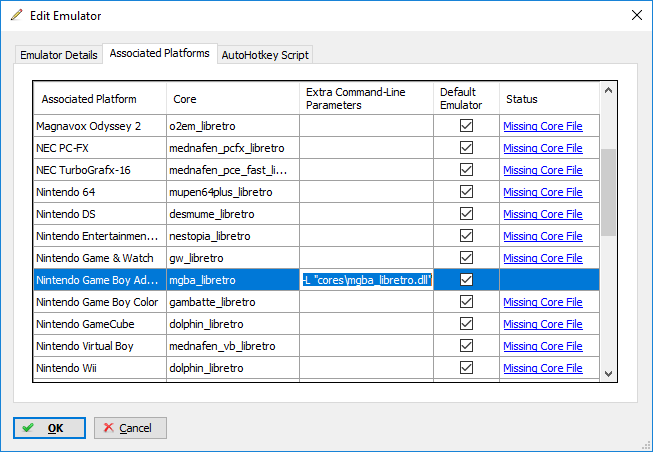This screenshot has width=653, height=452.
Task: Open Missing Core File link for NEC PC-FX
Action: [x=543, y=148]
